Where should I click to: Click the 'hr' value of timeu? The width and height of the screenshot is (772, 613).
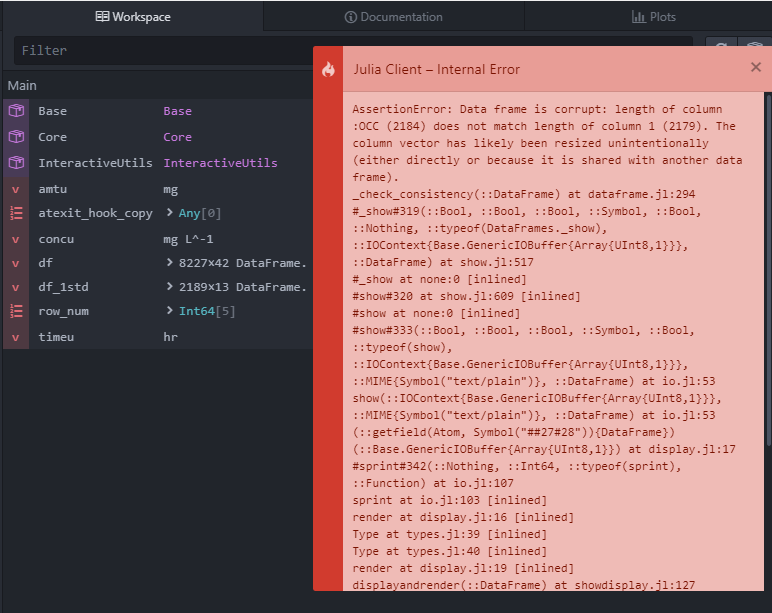170,337
